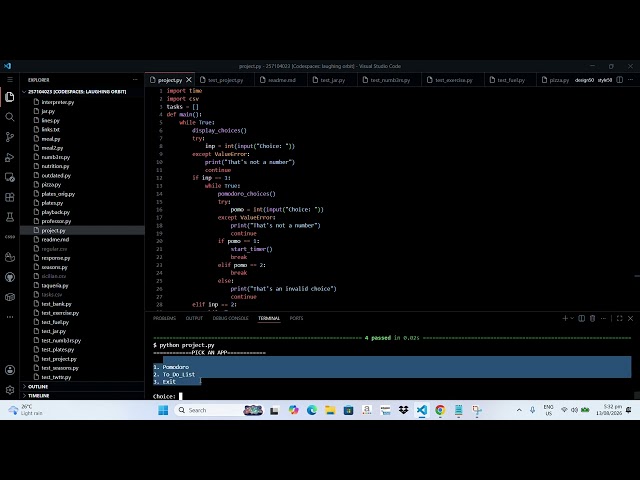Screen dimensions: 640x480
Task: Open the Ports panel tab
Action: pos(296,318)
